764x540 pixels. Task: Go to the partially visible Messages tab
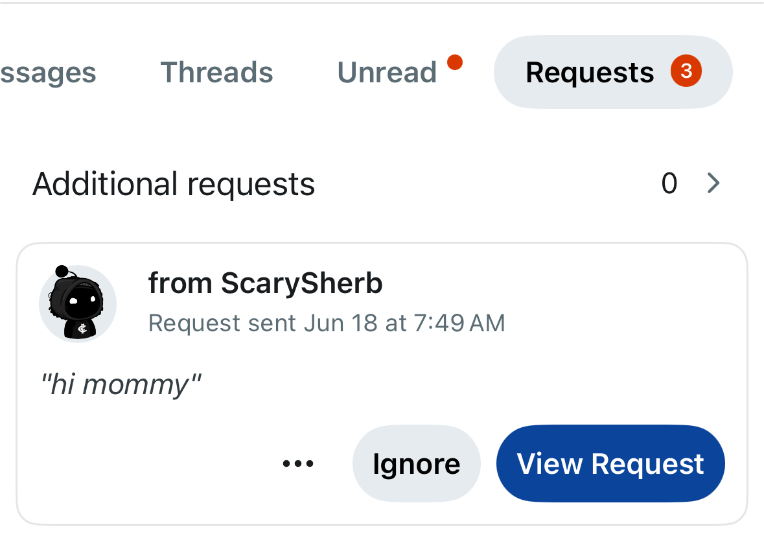point(48,73)
